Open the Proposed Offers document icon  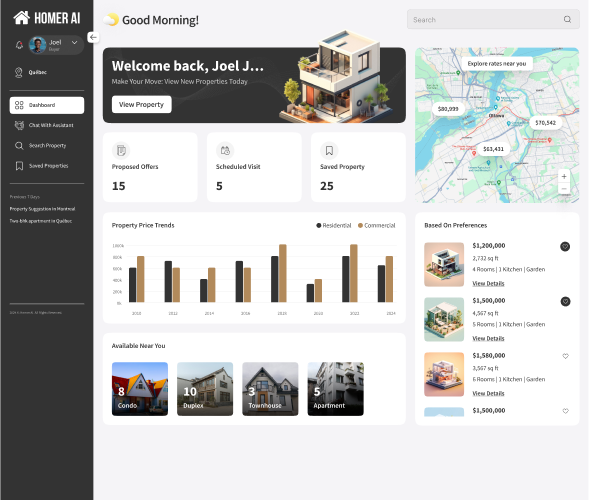(x=121, y=151)
